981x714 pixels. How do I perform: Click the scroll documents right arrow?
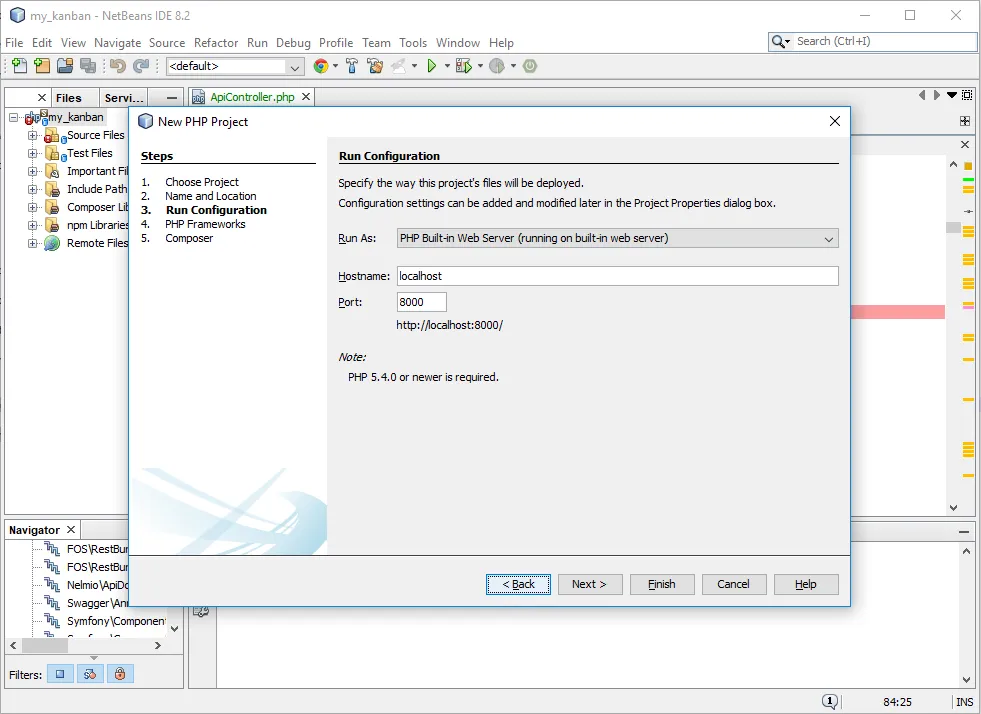(x=937, y=95)
